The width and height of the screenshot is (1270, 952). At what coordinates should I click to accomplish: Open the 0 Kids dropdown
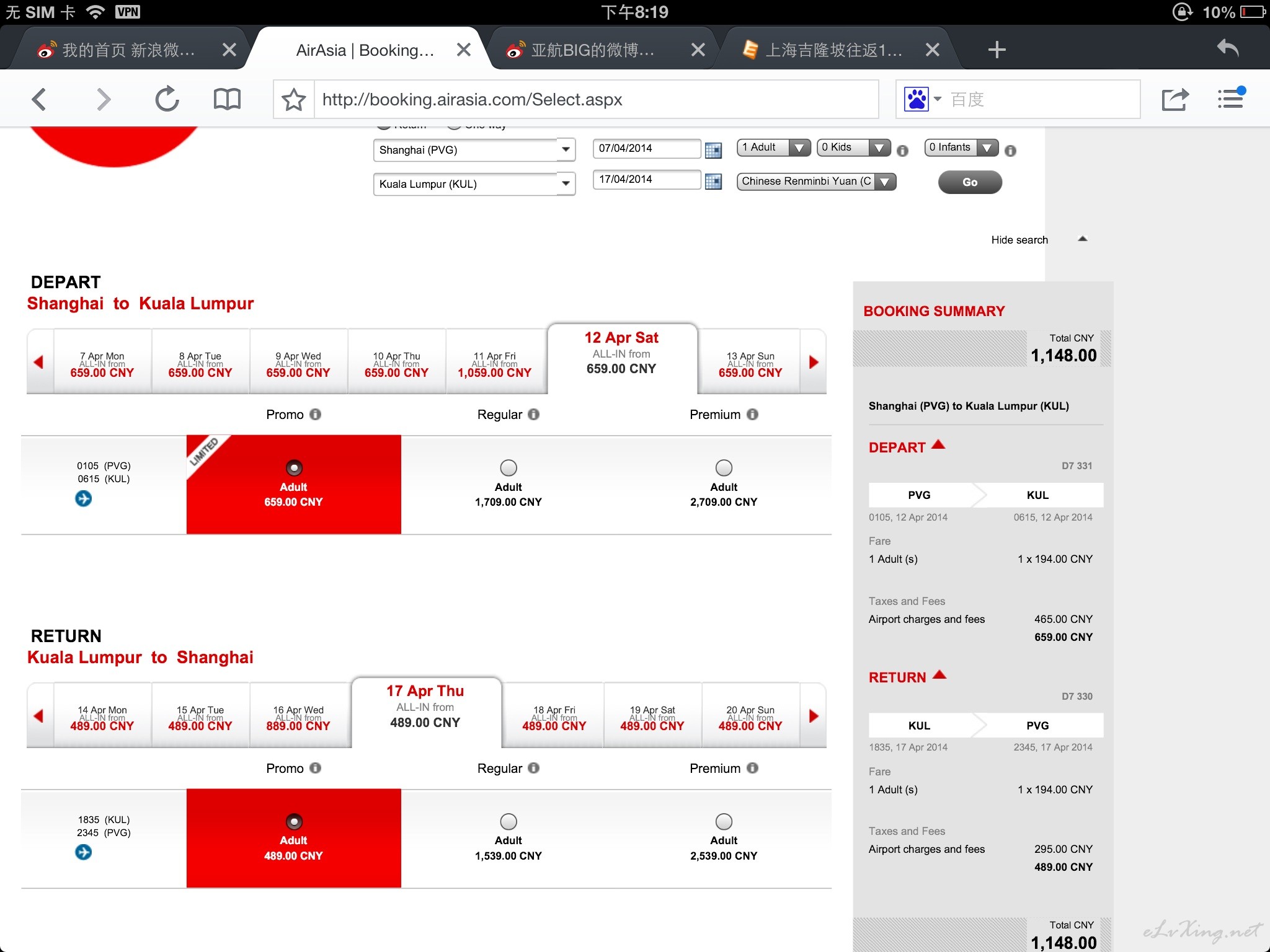pos(854,148)
